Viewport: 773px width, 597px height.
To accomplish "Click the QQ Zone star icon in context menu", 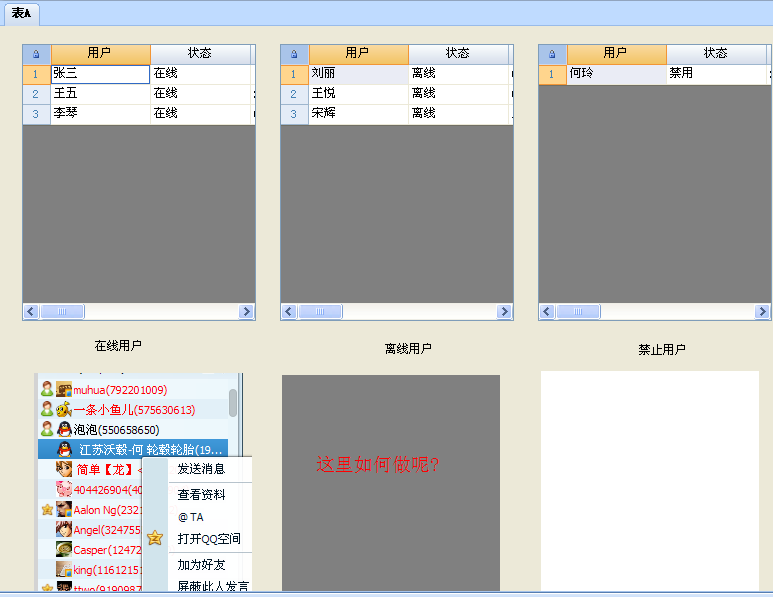I will point(154,539).
